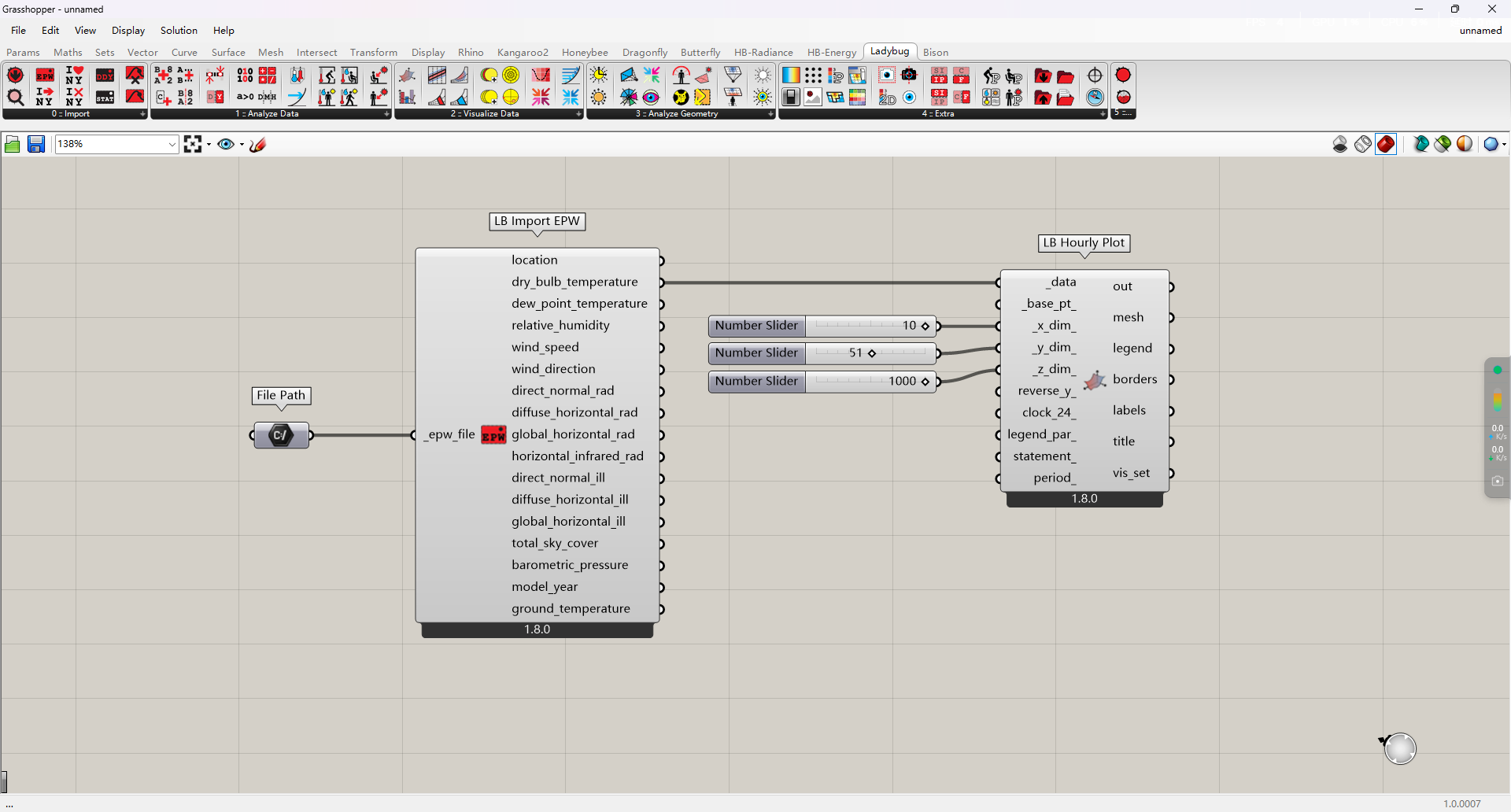Click the 5 :: collapsed panel label

click(1123, 114)
